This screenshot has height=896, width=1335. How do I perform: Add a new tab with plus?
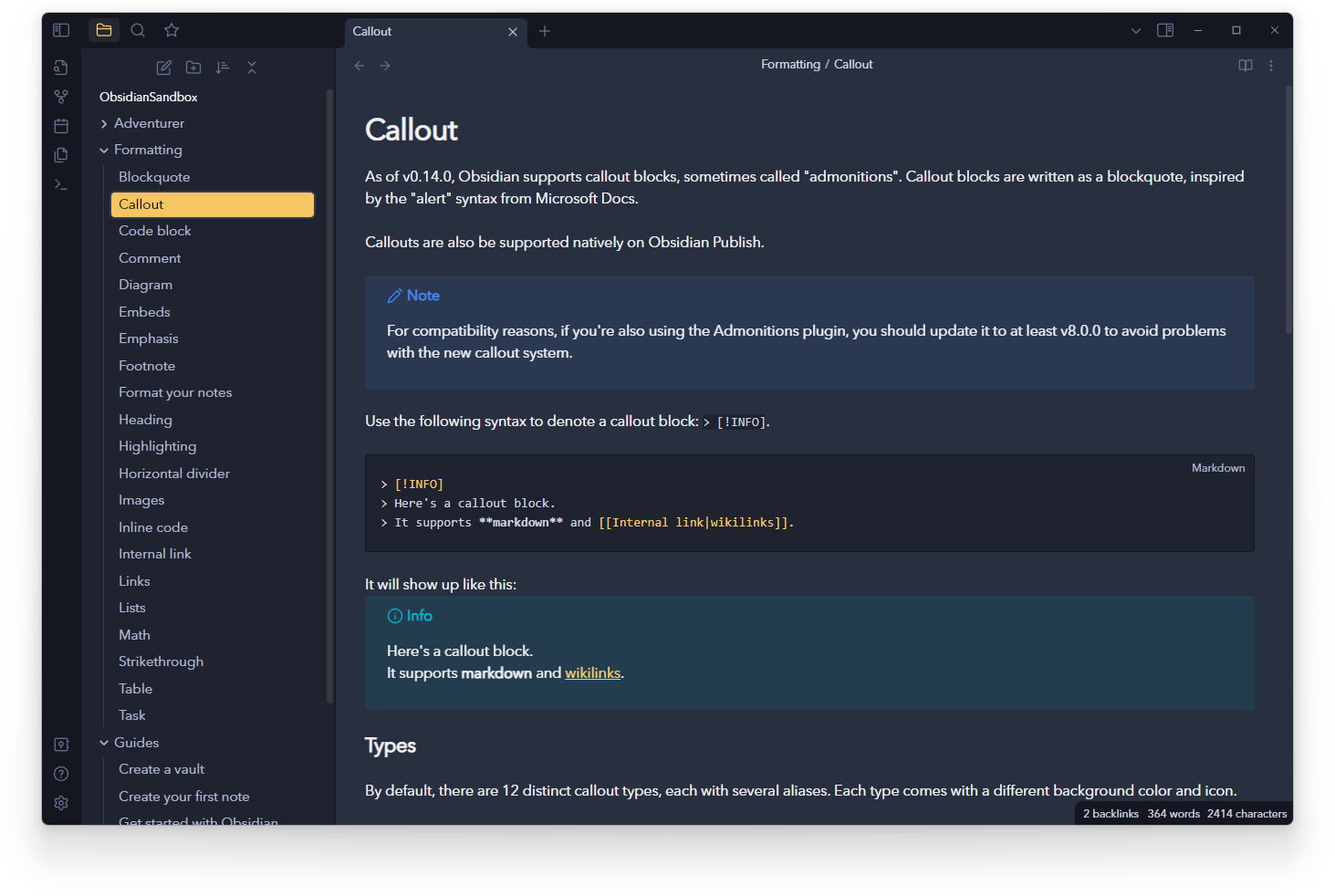coord(545,31)
